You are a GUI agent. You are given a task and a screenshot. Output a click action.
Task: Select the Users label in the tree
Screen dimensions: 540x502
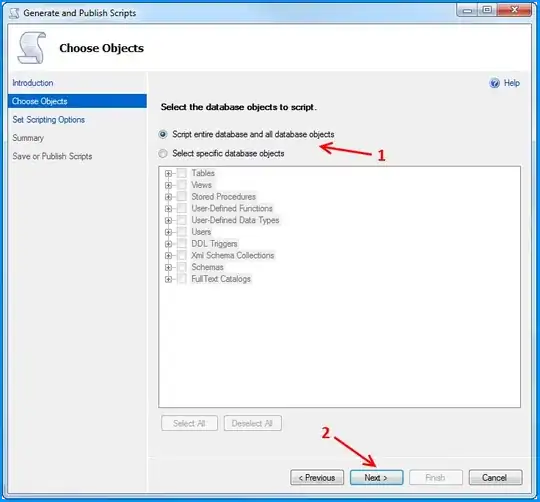201,232
